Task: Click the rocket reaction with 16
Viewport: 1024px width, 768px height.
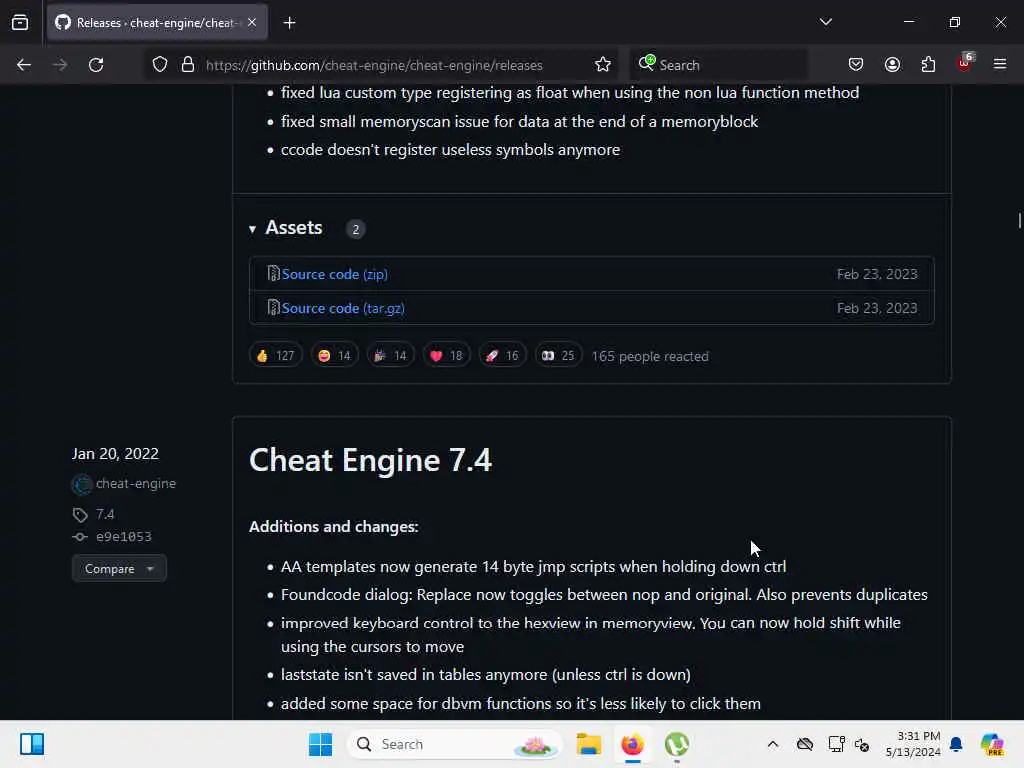Action: click(502, 356)
